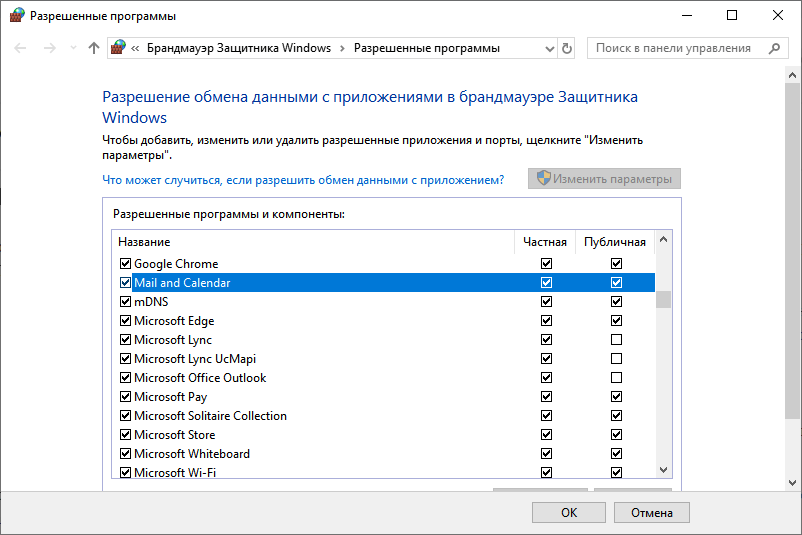Uncheck mDNS name checkbox
Image resolution: width=802 pixels, height=535 pixels.
point(125,301)
